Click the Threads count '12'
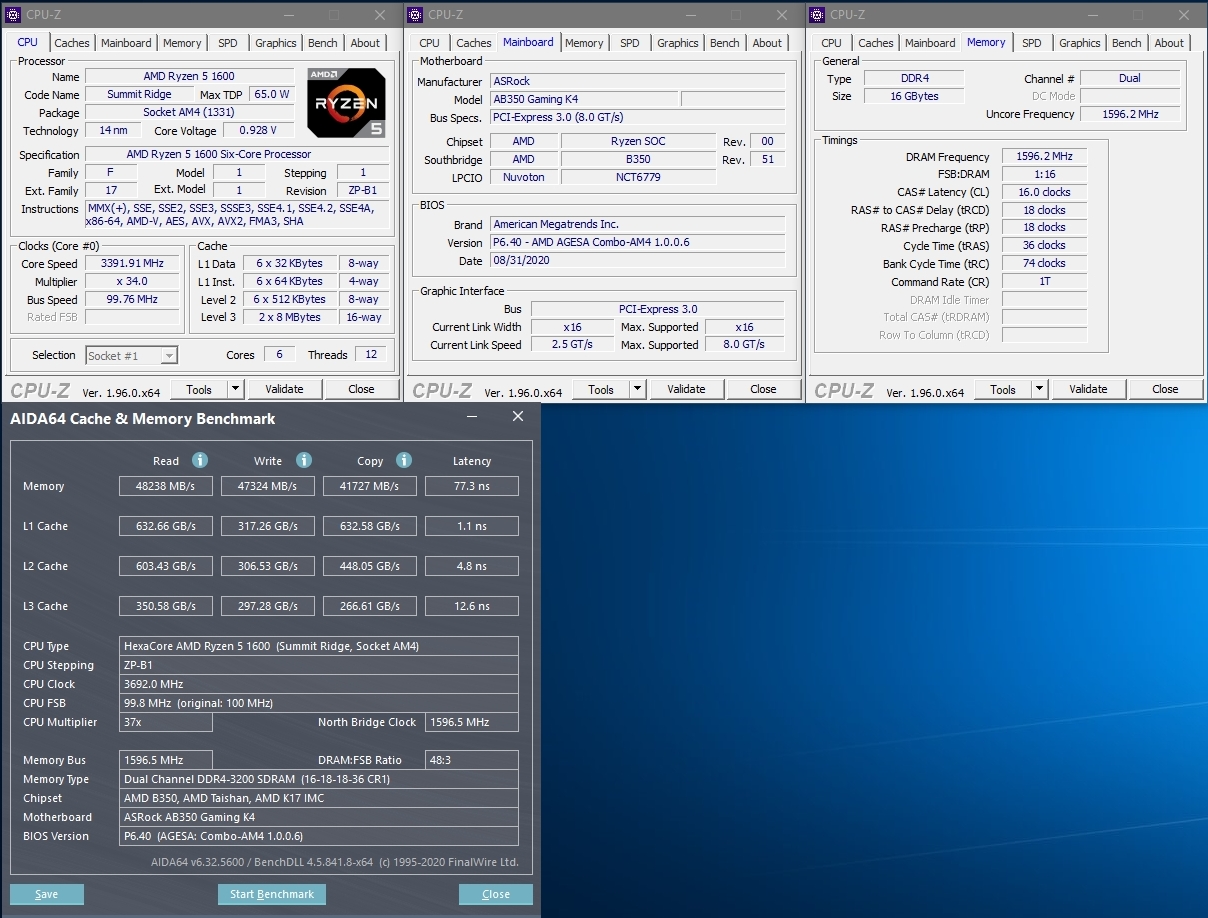 click(x=371, y=355)
